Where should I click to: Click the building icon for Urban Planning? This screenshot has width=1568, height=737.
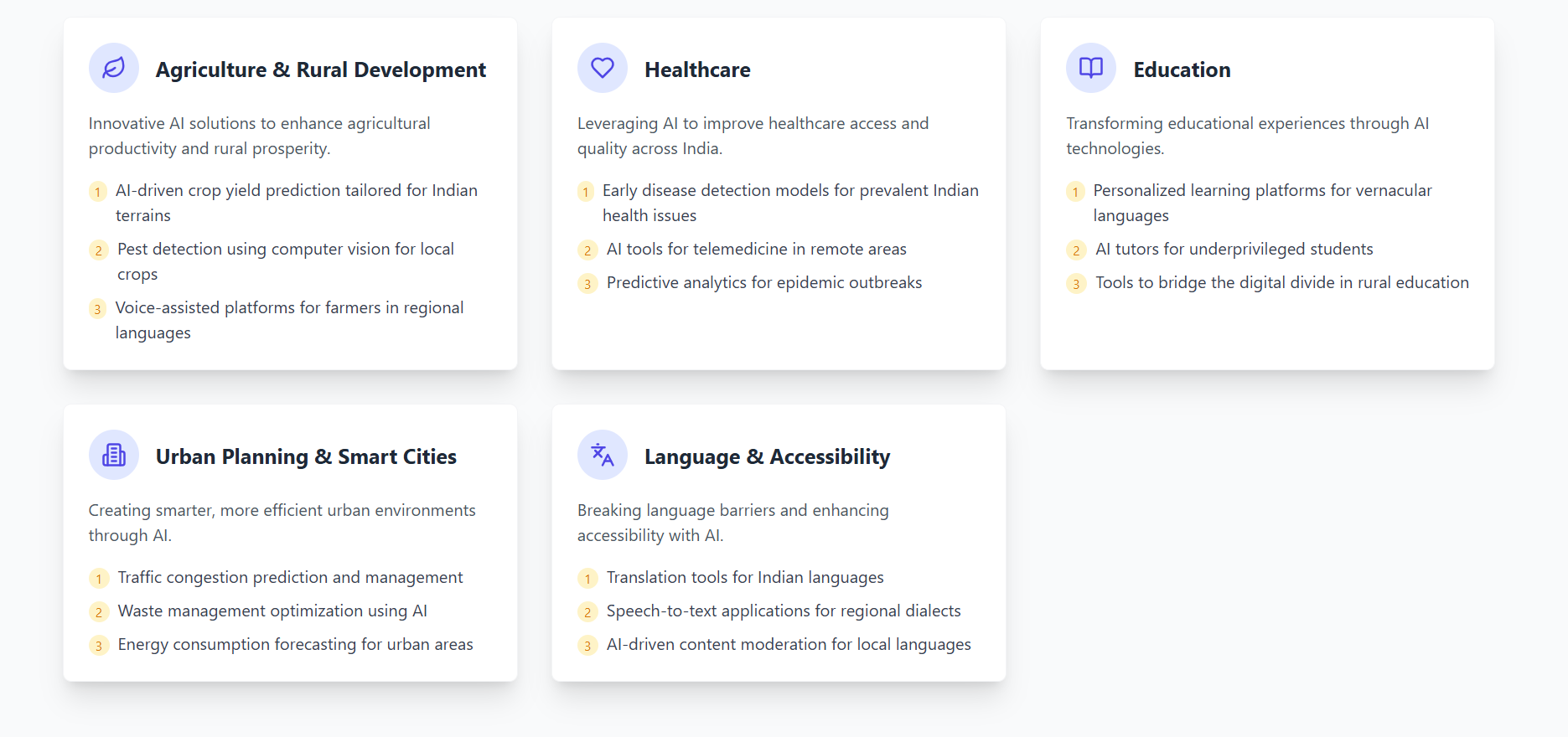coord(114,455)
